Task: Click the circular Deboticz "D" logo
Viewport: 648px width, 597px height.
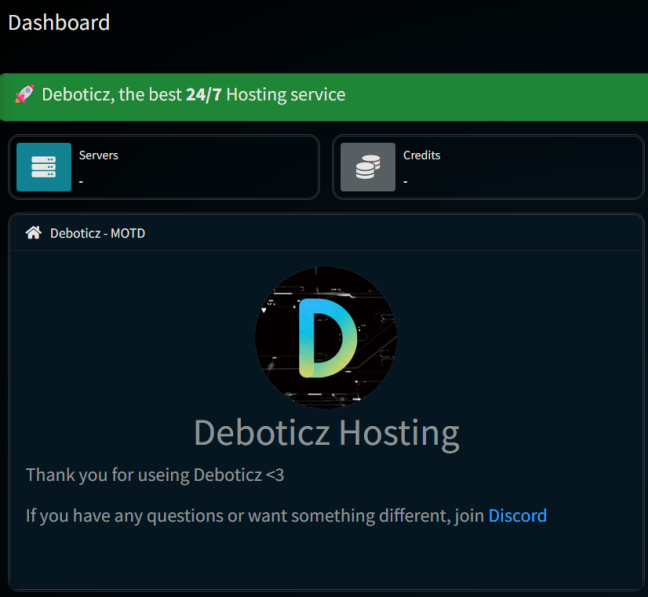Action: [x=326, y=337]
